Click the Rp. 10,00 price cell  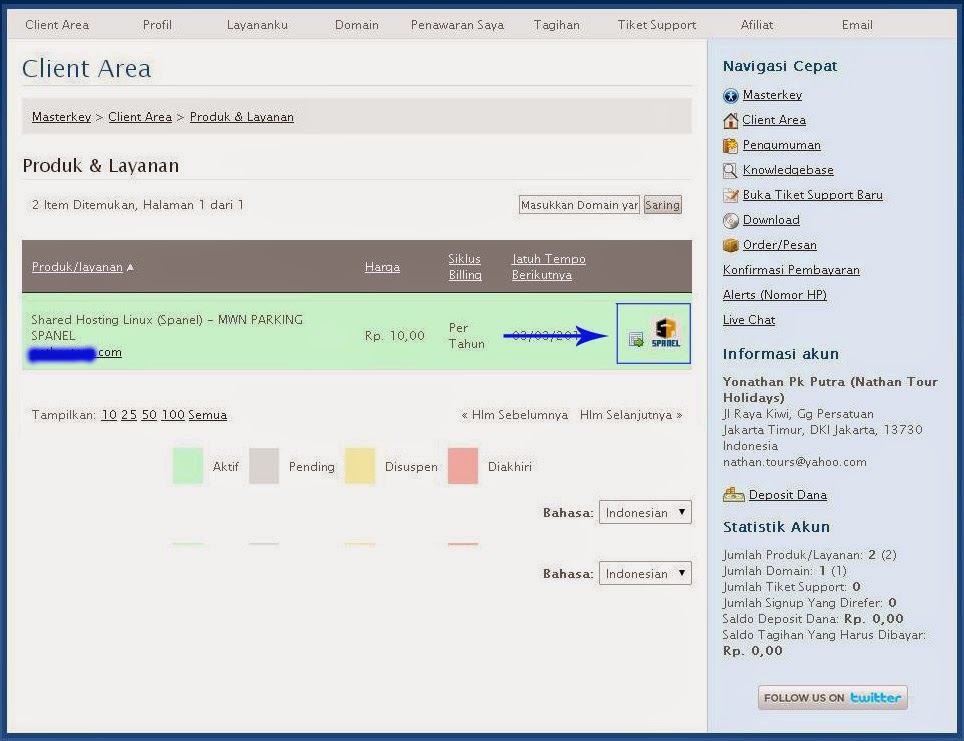pyautogui.click(x=395, y=336)
